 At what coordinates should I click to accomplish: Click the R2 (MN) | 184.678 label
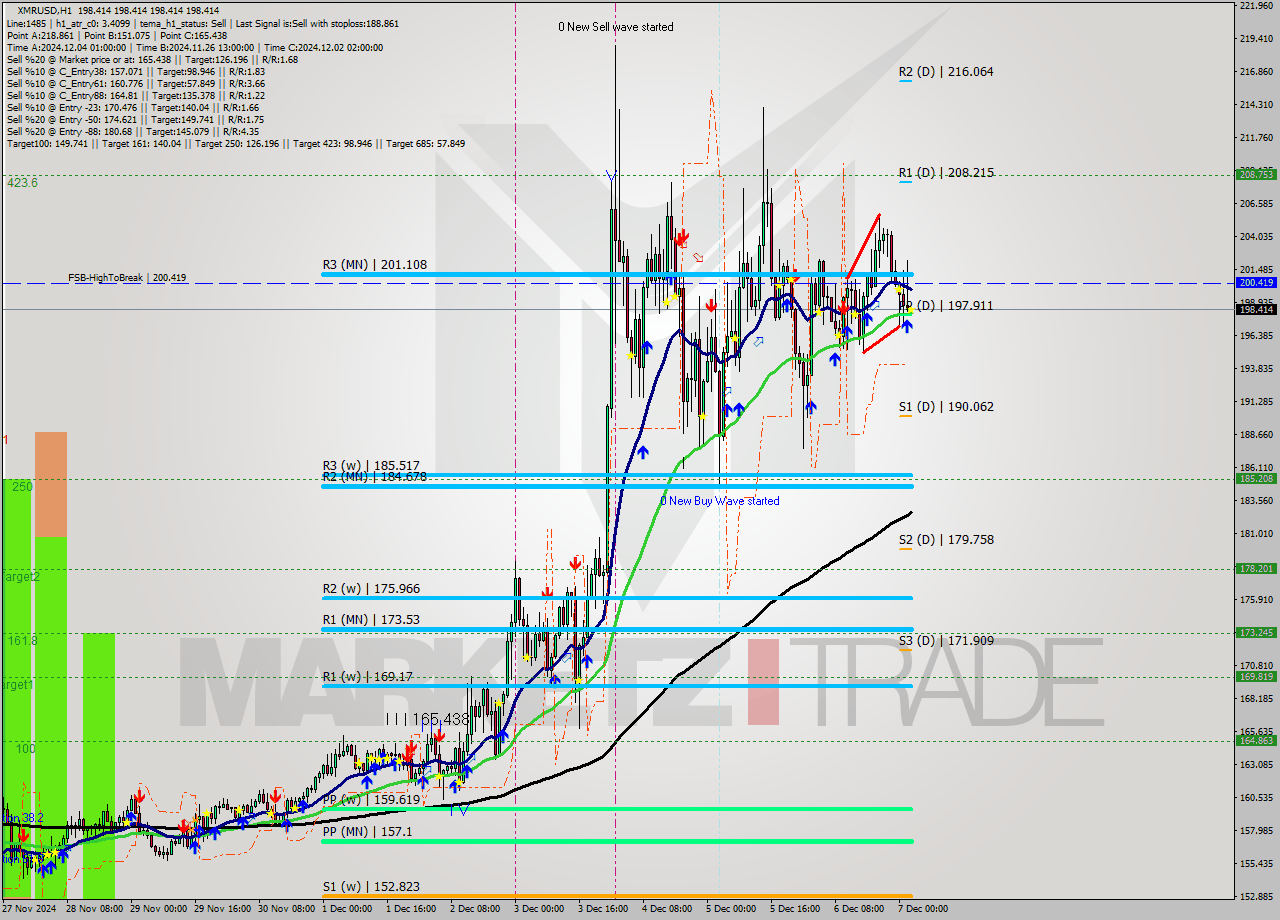(375, 477)
